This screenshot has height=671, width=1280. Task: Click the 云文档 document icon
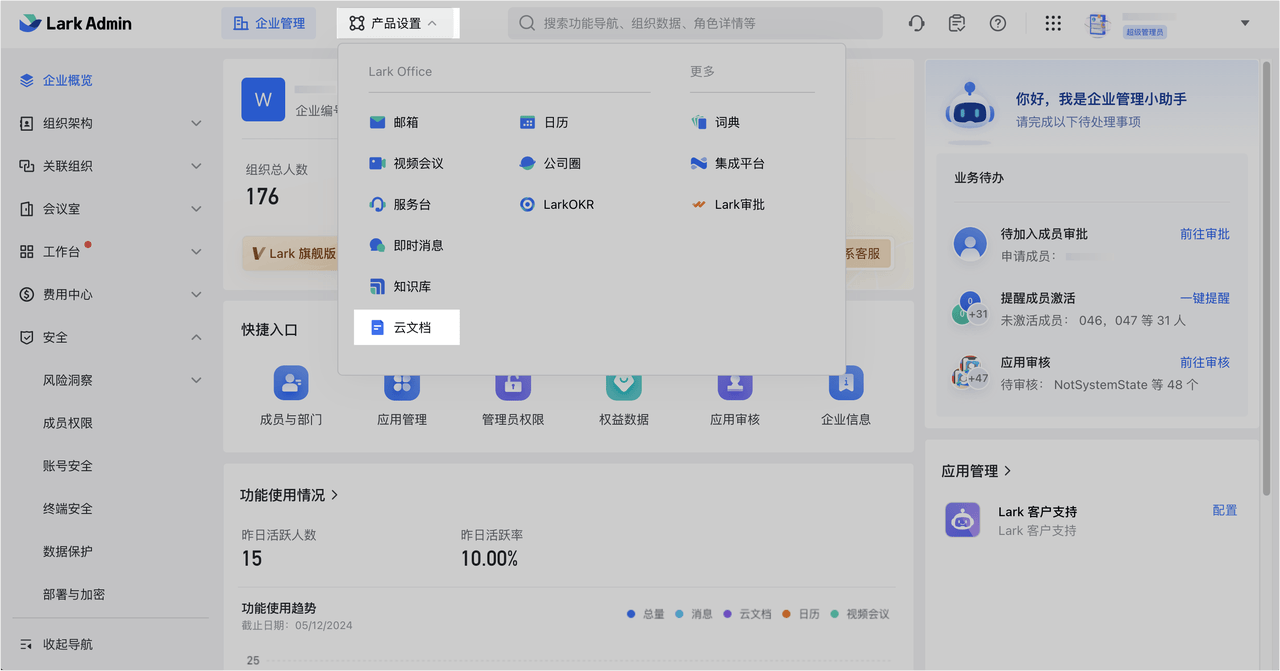click(x=377, y=327)
